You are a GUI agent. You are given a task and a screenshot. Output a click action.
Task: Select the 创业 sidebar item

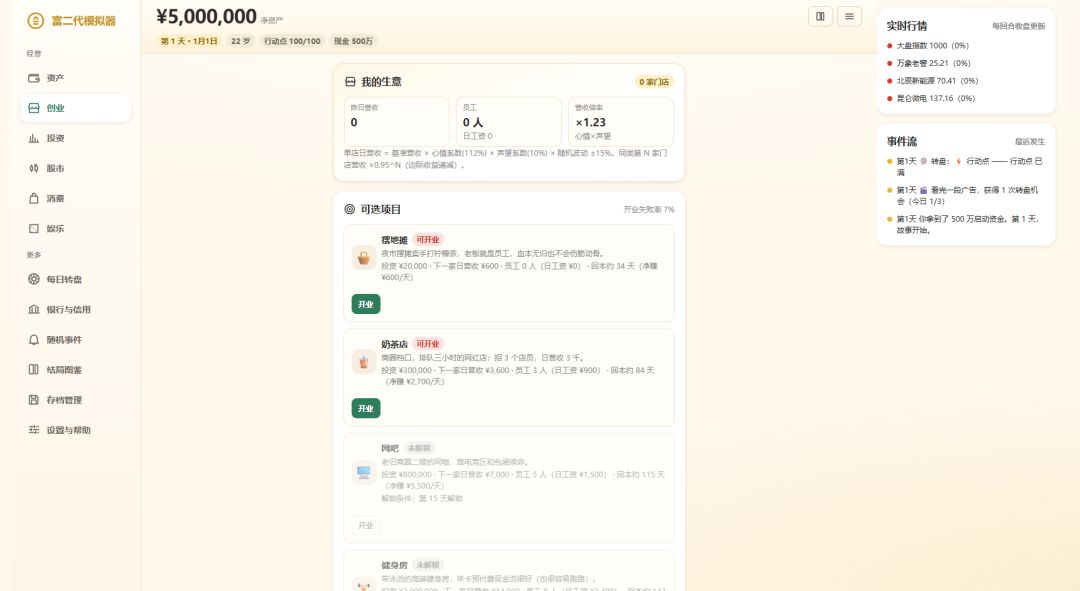click(76, 108)
